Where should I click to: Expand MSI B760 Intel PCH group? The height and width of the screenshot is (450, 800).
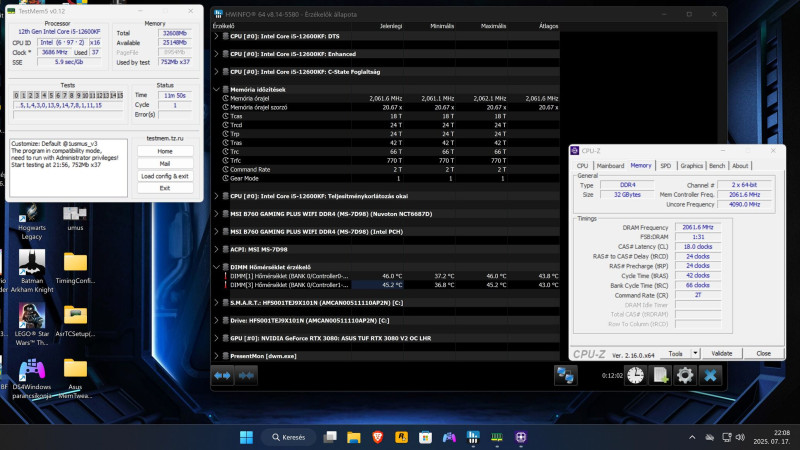pyautogui.click(x=216, y=232)
